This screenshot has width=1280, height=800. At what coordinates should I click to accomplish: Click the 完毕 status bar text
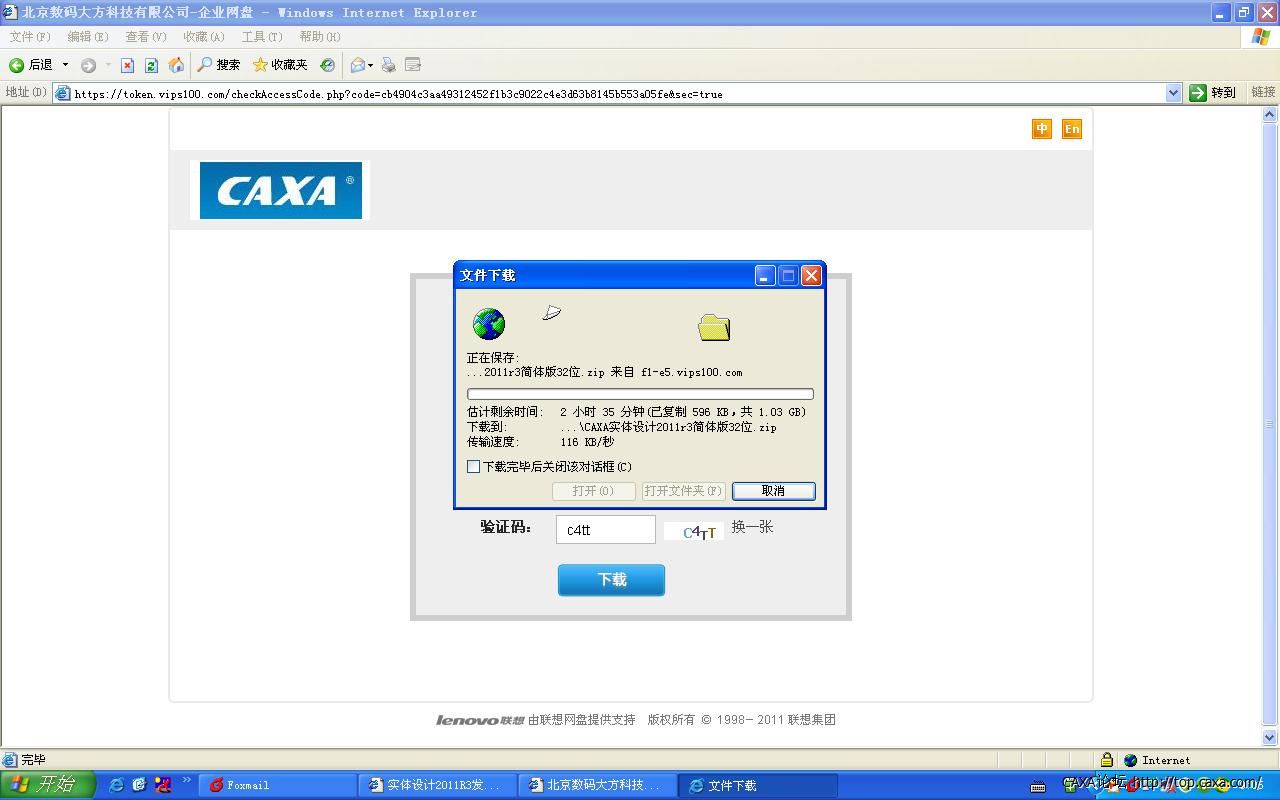click(33, 760)
